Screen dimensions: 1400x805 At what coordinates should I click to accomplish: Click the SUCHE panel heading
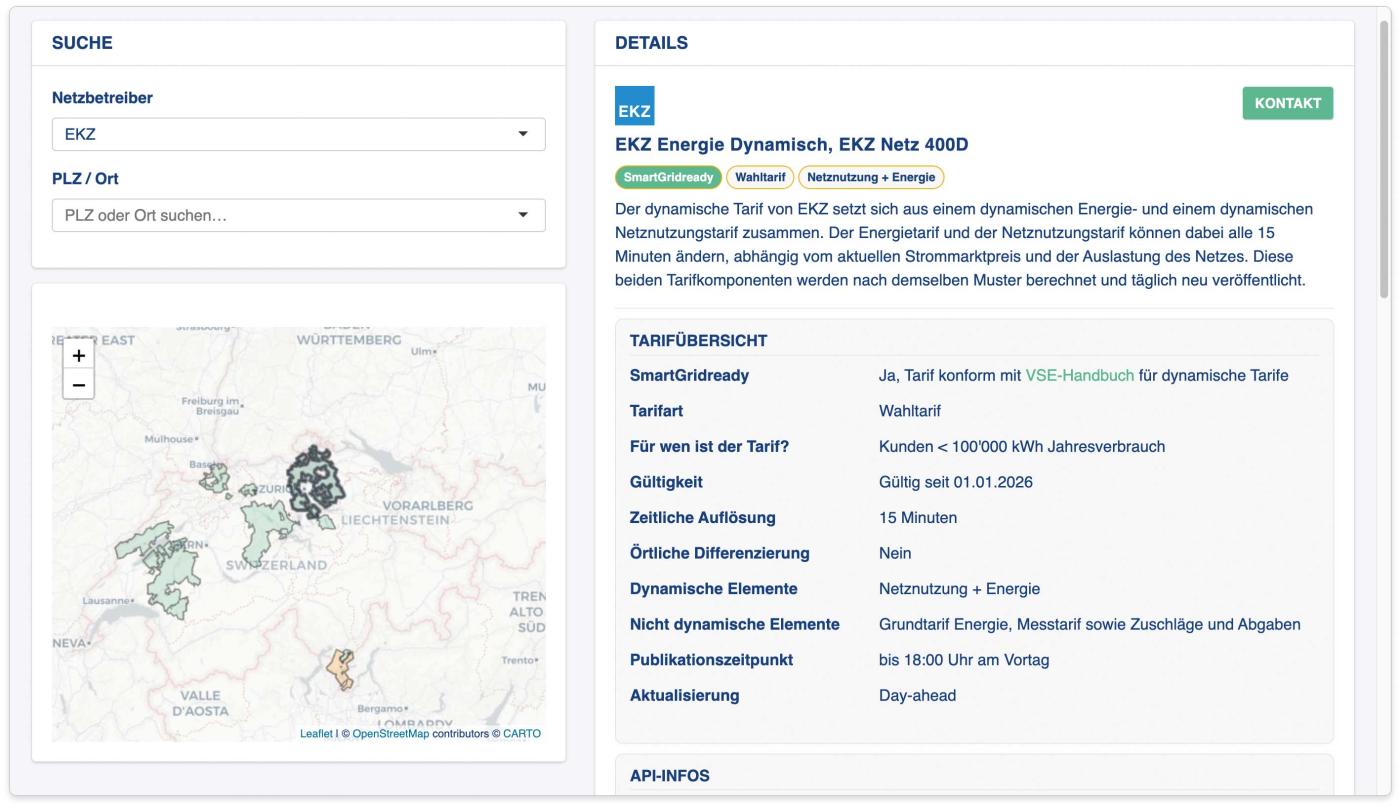click(82, 42)
